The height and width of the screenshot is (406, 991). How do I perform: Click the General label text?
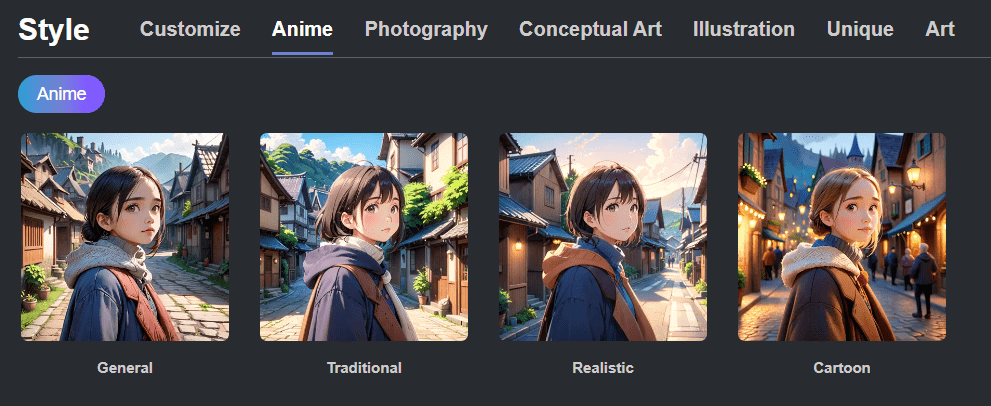point(125,367)
